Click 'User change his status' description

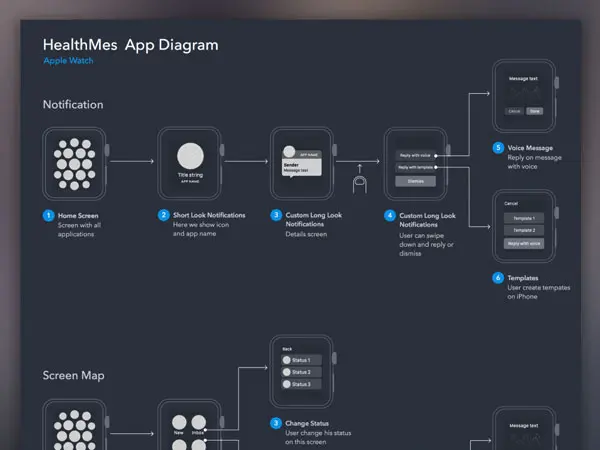click(x=318, y=437)
